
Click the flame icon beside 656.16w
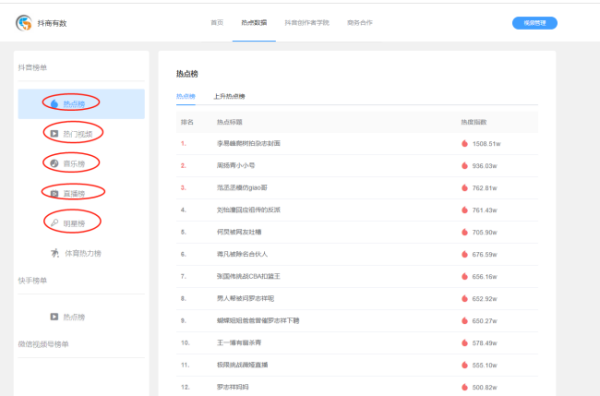pyautogui.click(x=465, y=277)
